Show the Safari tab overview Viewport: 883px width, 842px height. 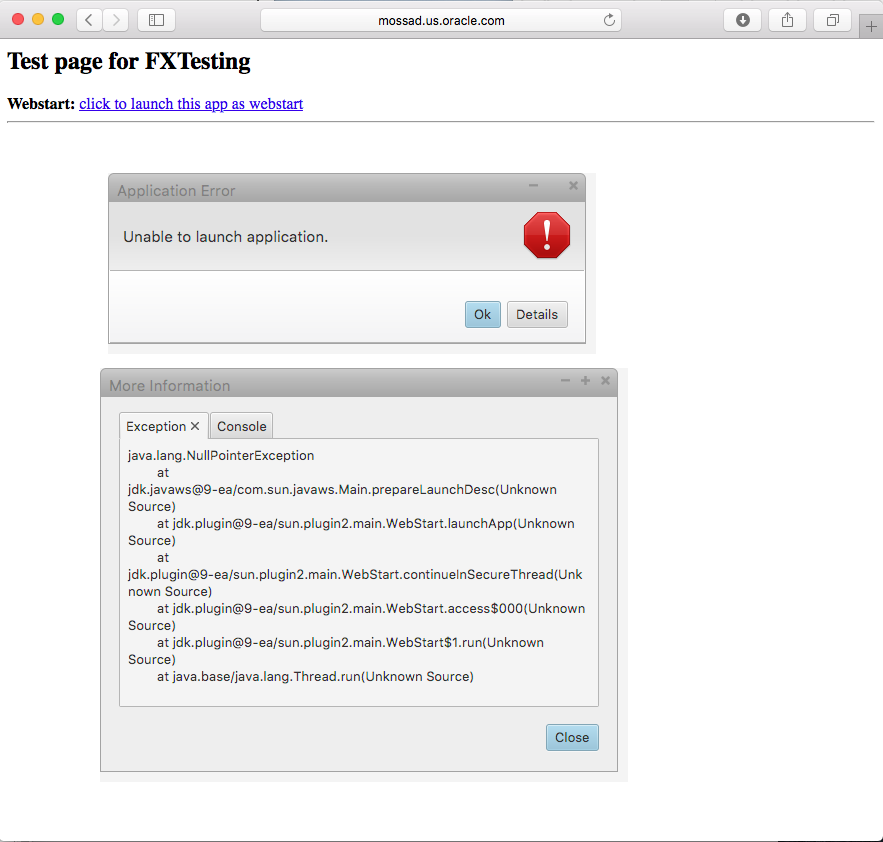[x=832, y=20]
